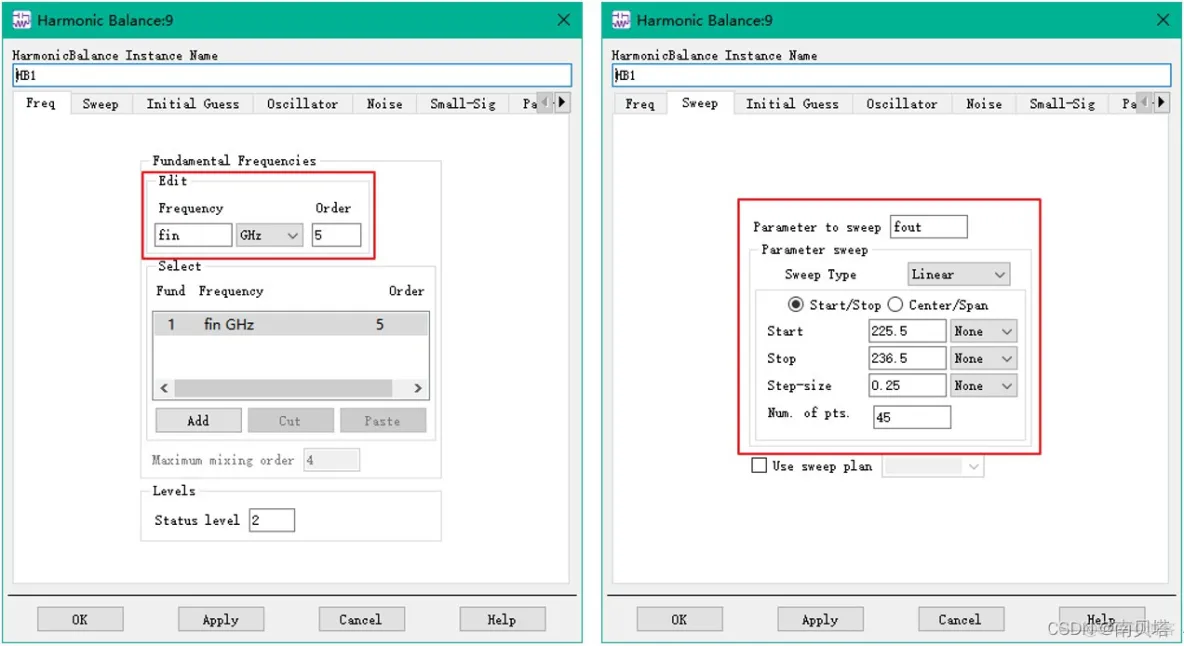This screenshot has height=646, width=1184.
Task: Open the sweep plan dropdown
Action: pyautogui.click(x=933, y=466)
